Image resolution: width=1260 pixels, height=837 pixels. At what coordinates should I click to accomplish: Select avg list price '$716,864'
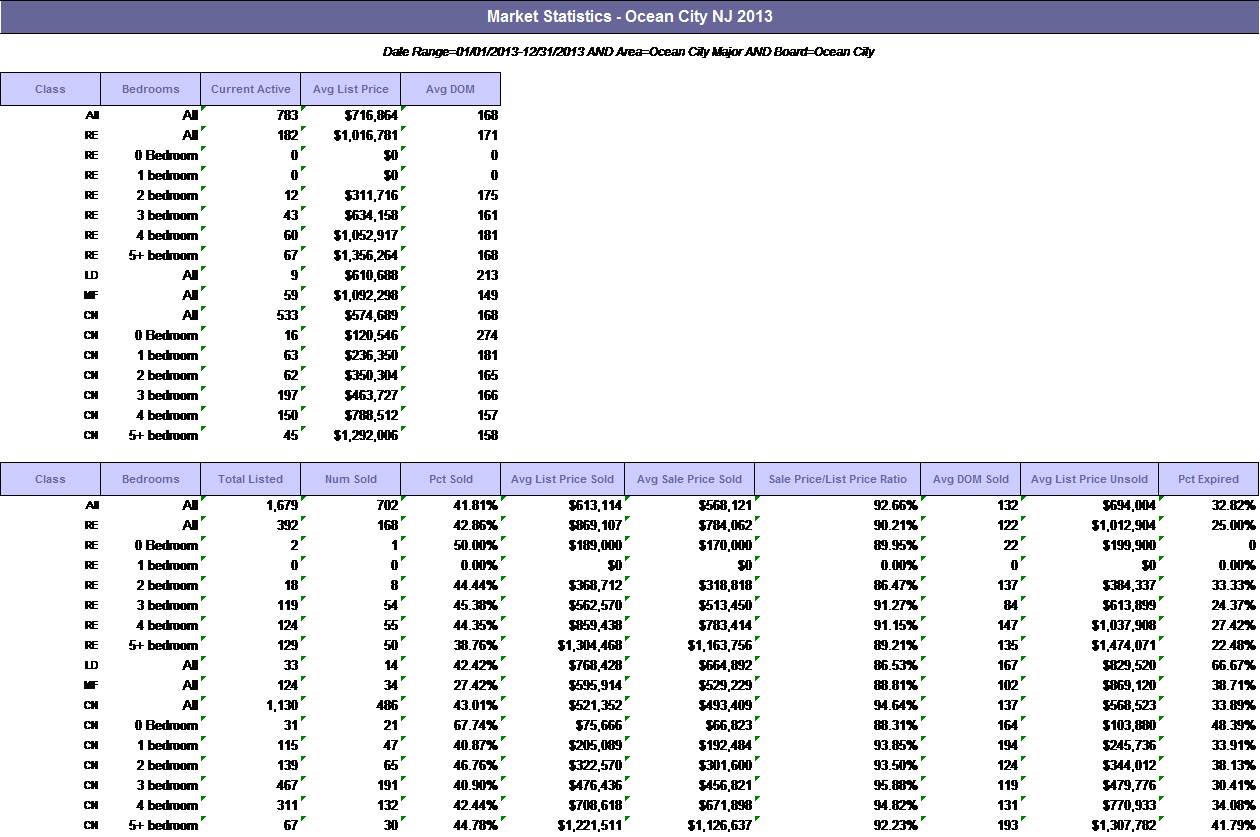(x=370, y=115)
